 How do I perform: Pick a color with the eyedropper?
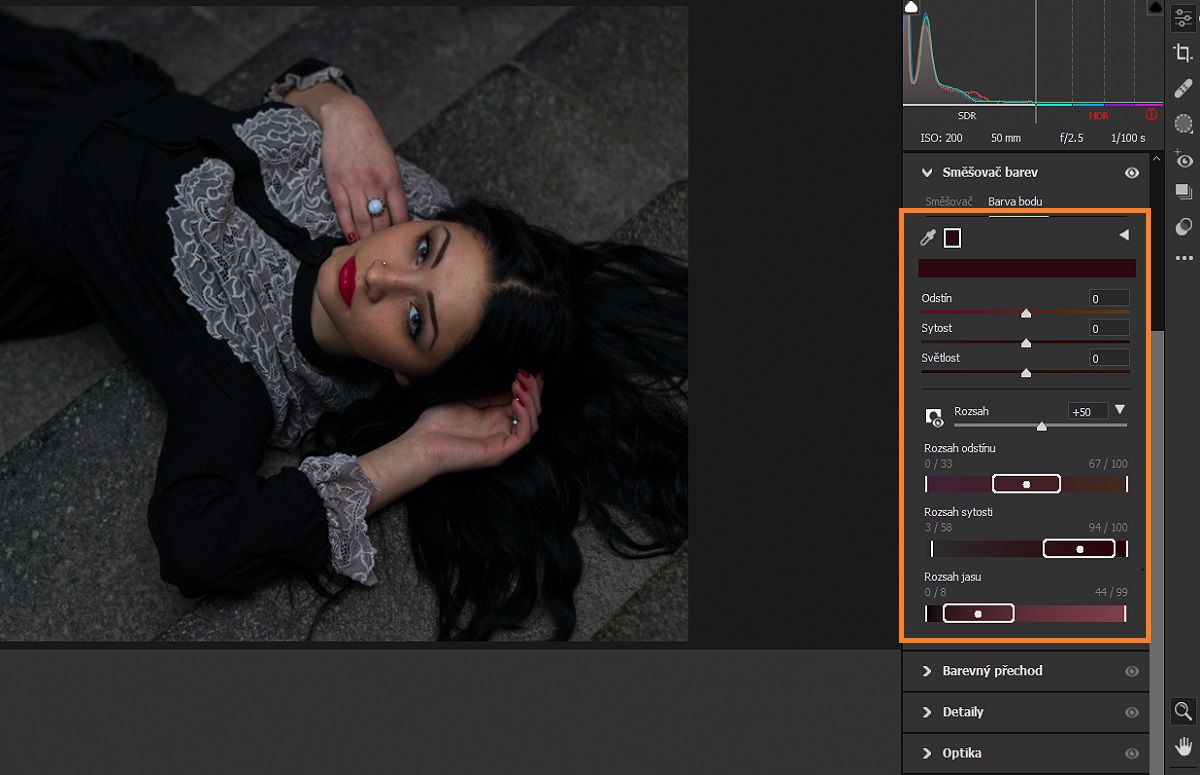pyautogui.click(x=927, y=237)
